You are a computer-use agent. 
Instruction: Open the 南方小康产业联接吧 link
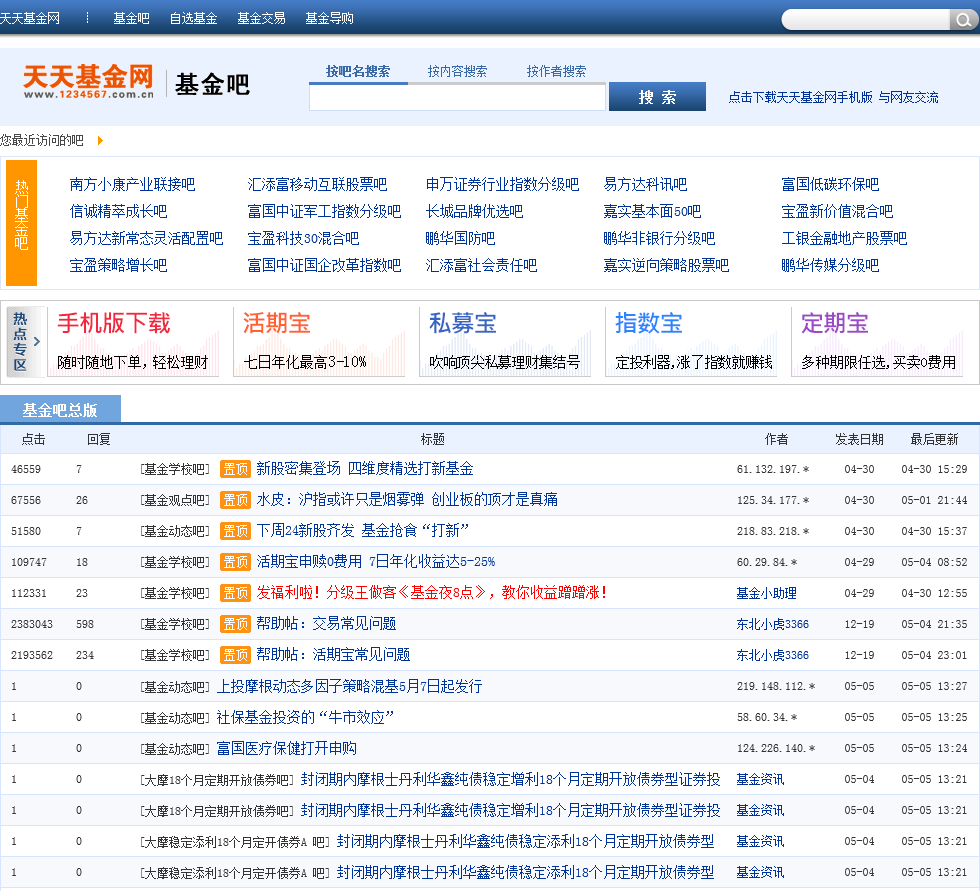[x=132, y=185]
